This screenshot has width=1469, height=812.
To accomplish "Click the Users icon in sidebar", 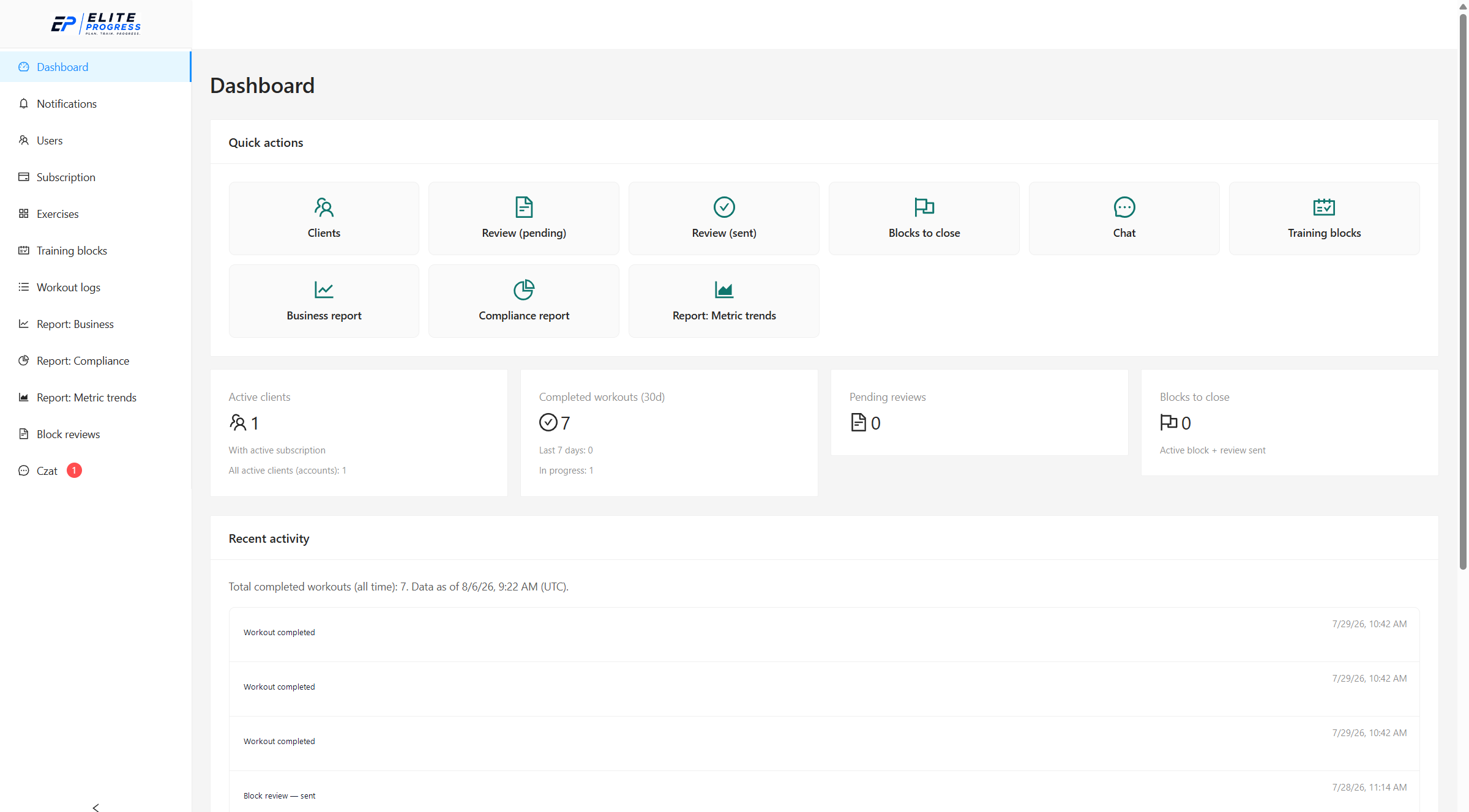I will 24,140.
